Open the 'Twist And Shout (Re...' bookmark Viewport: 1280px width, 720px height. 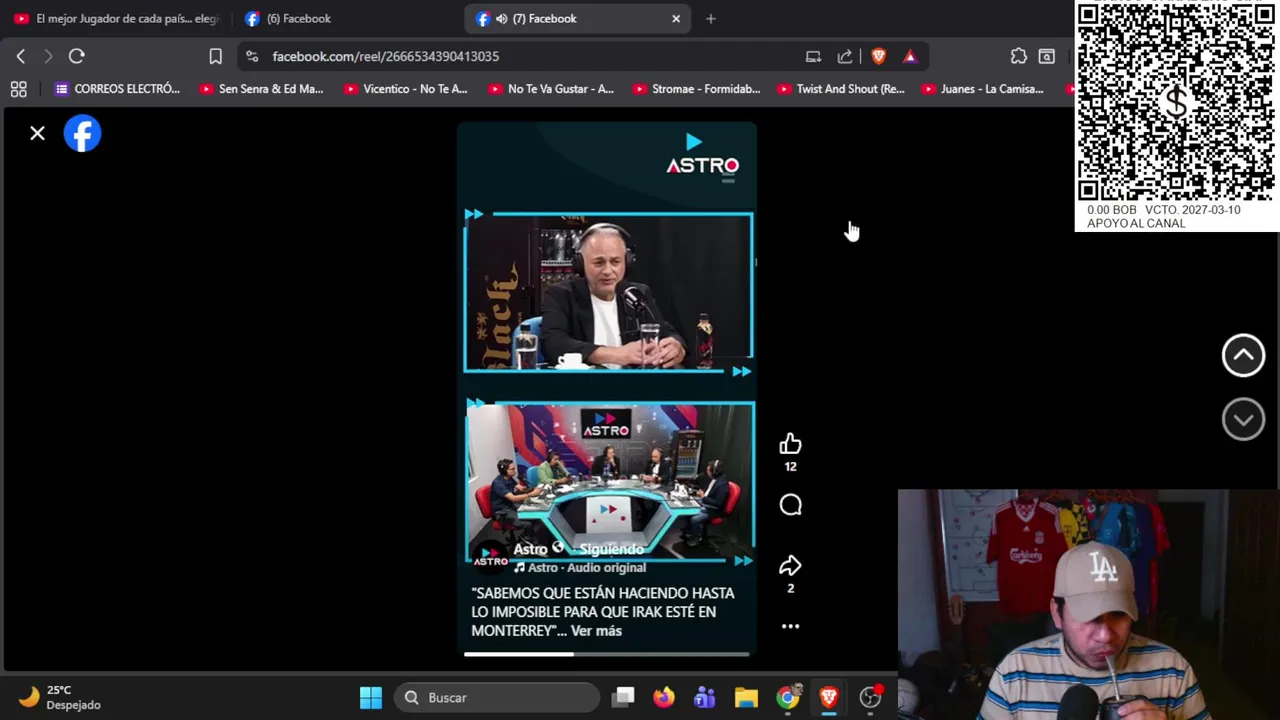[x=840, y=89]
